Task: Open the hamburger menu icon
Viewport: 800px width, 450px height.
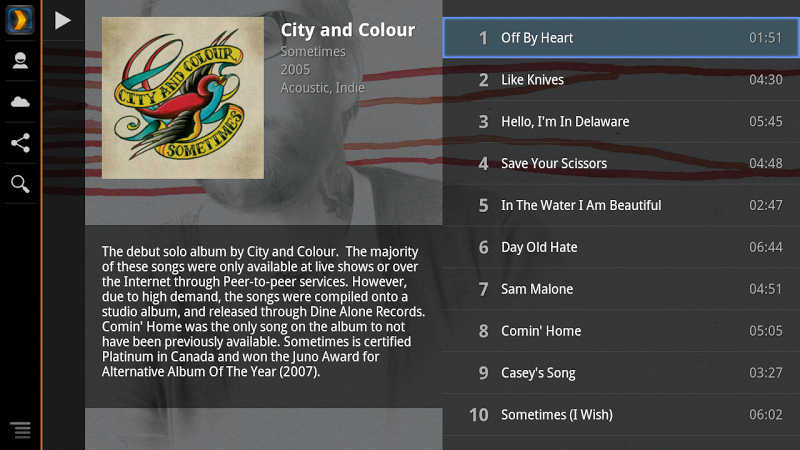Action: 20,430
